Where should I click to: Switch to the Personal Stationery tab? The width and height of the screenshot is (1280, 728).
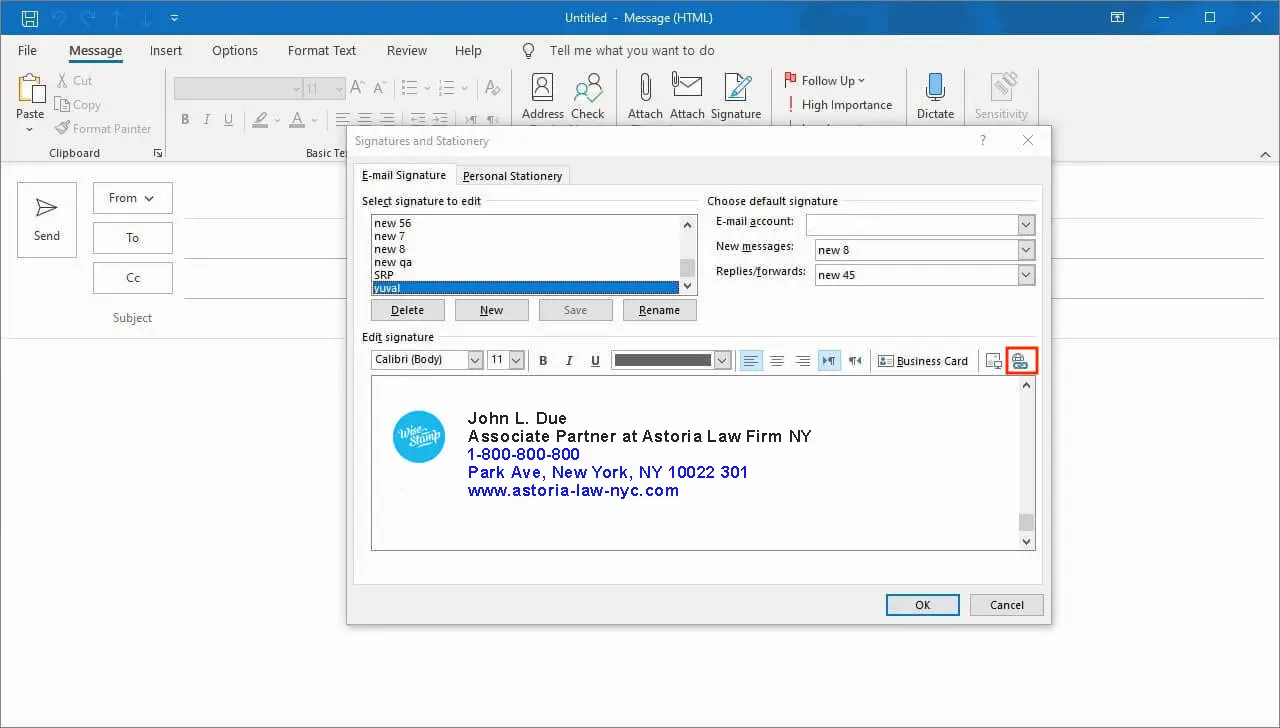click(x=512, y=176)
